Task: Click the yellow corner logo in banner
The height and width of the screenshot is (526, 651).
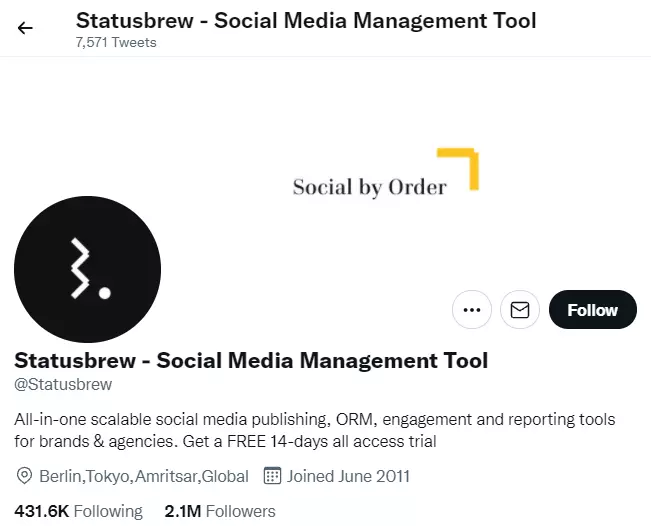Action: click(460, 168)
